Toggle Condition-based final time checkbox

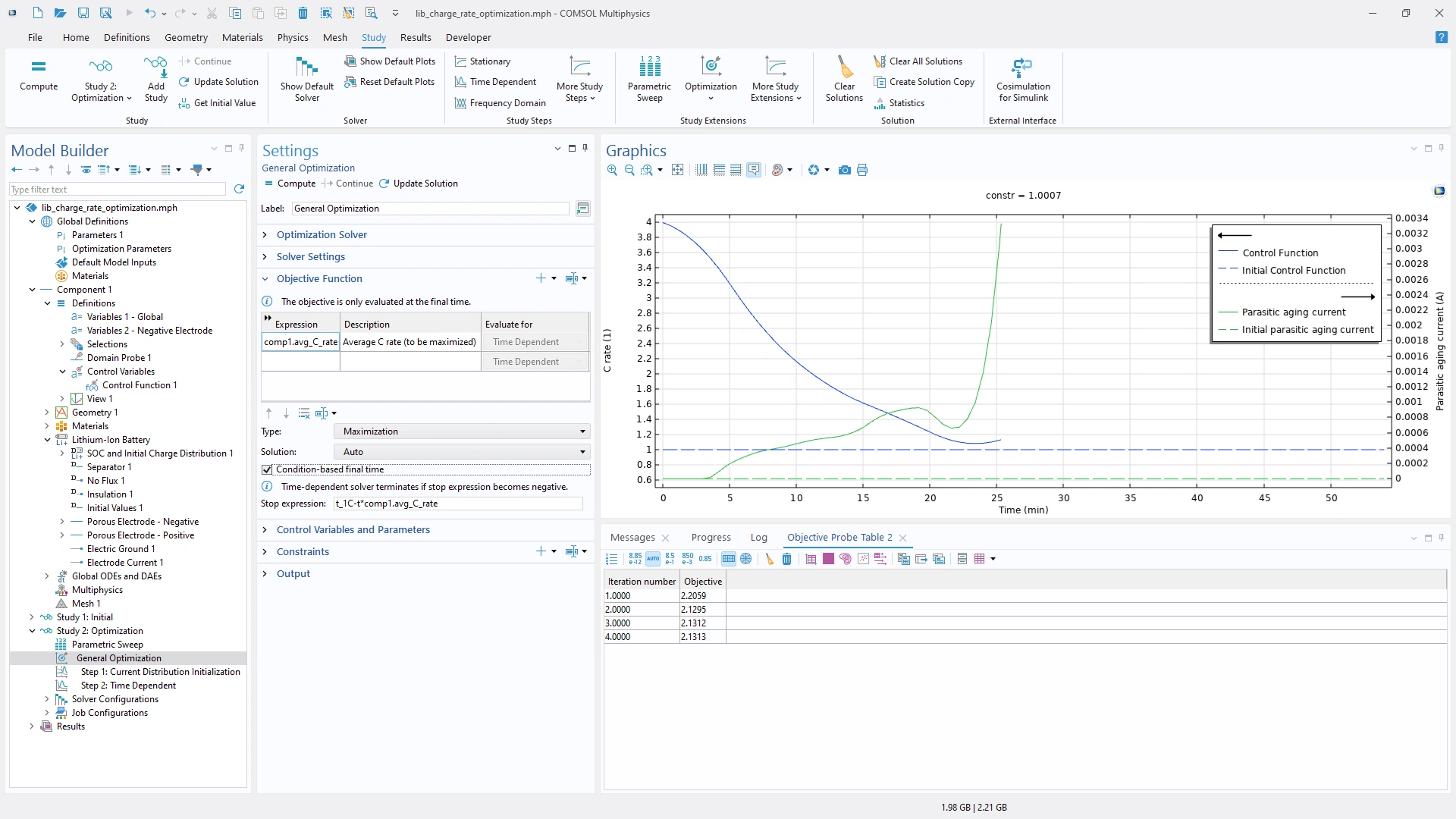tap(267, 470)
